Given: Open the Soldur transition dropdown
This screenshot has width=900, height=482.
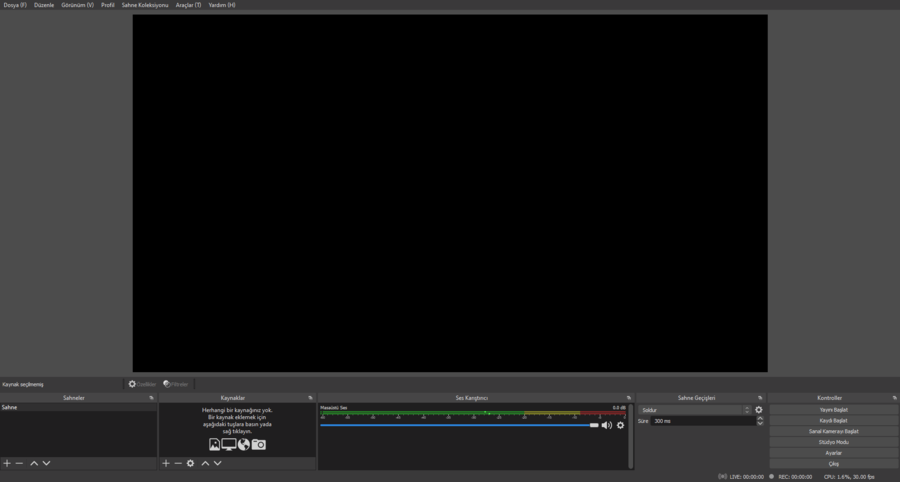Looking at the screenshot, I should click(x=695, y=410).
